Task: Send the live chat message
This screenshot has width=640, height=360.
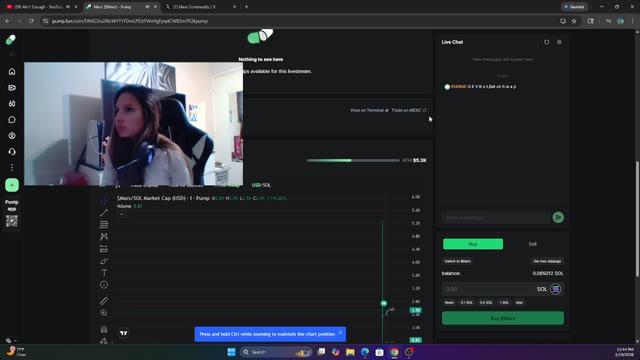Action: (x=558, y=218)
